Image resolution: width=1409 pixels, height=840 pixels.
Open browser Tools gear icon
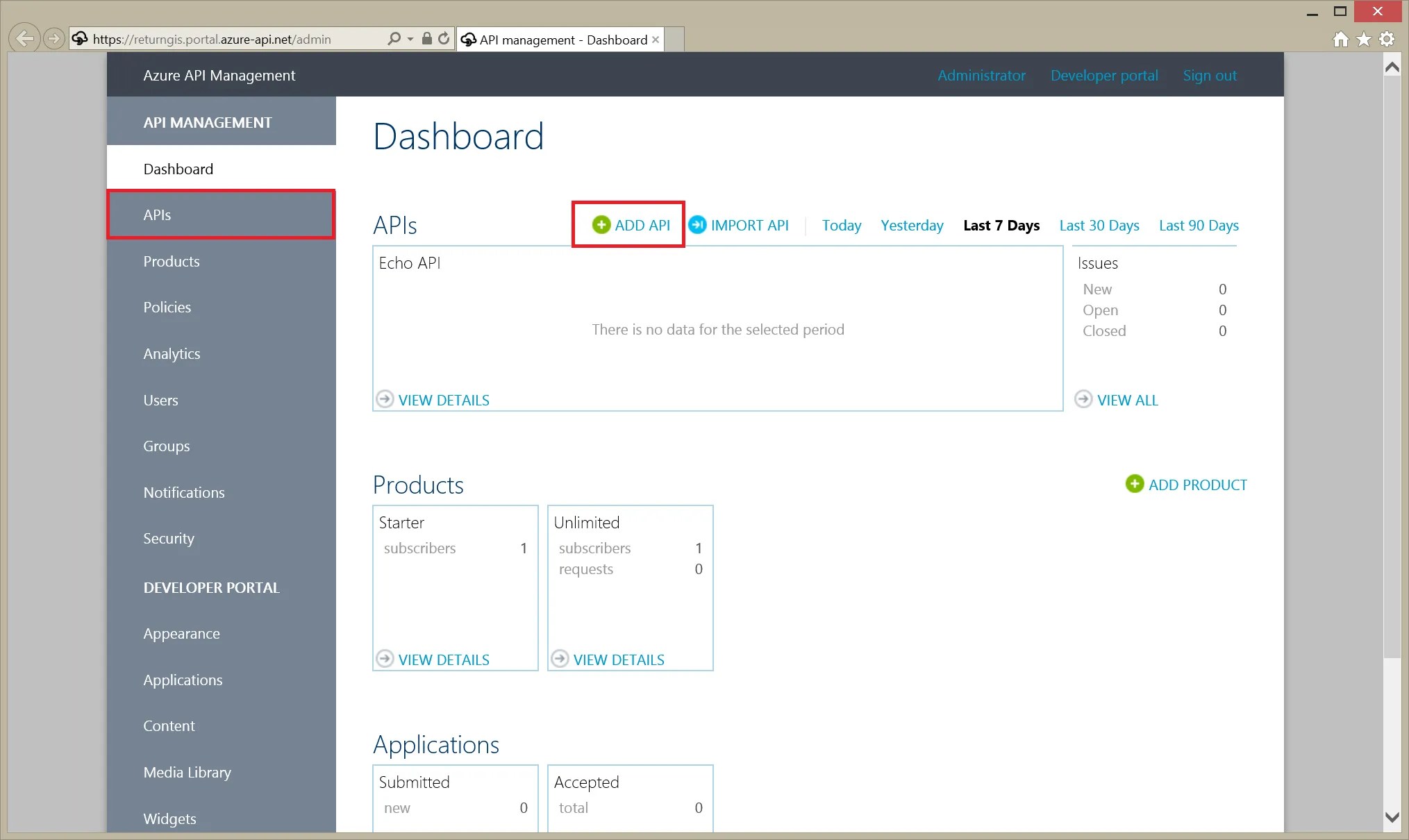point(1387,40)
